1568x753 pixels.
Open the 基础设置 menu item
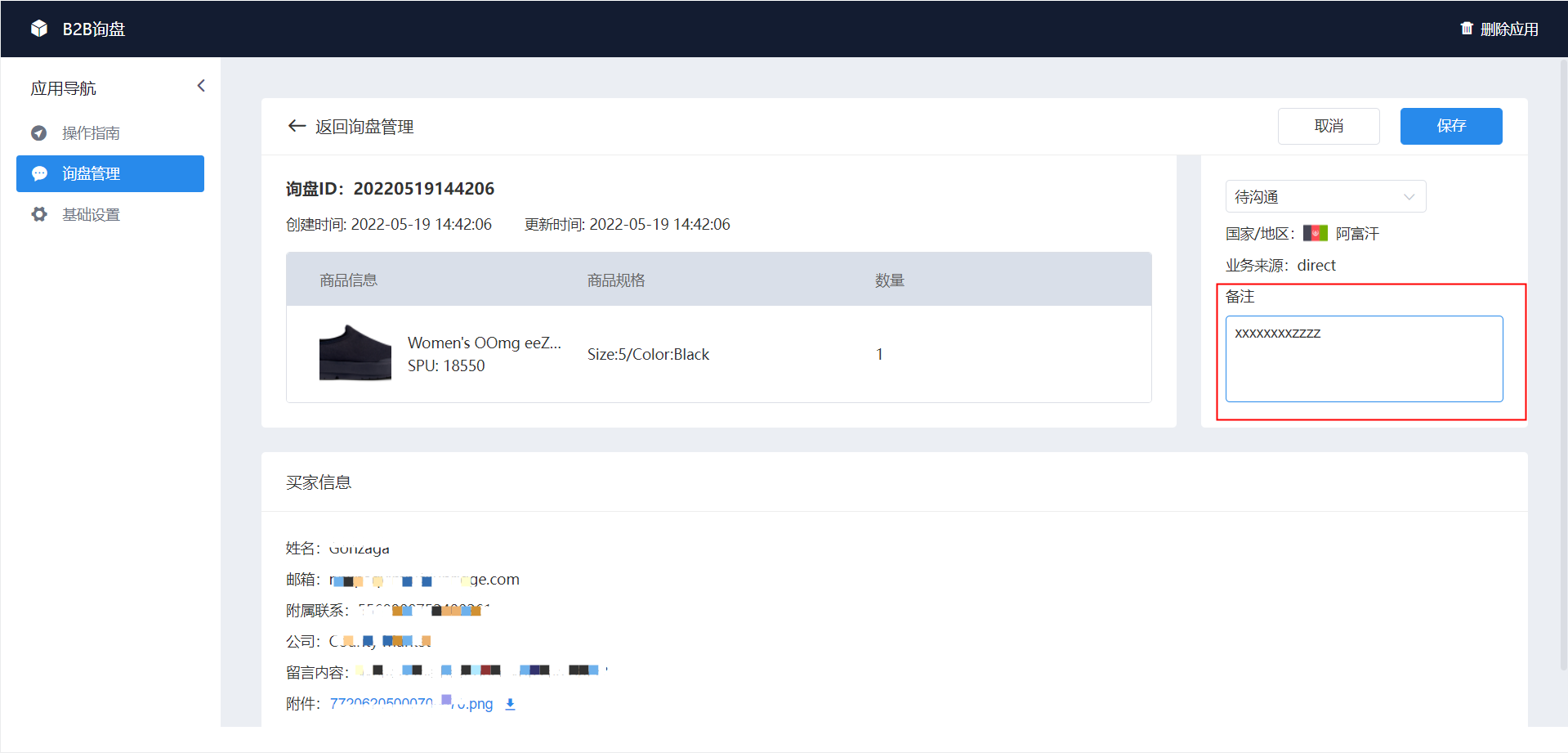point(110,214)
